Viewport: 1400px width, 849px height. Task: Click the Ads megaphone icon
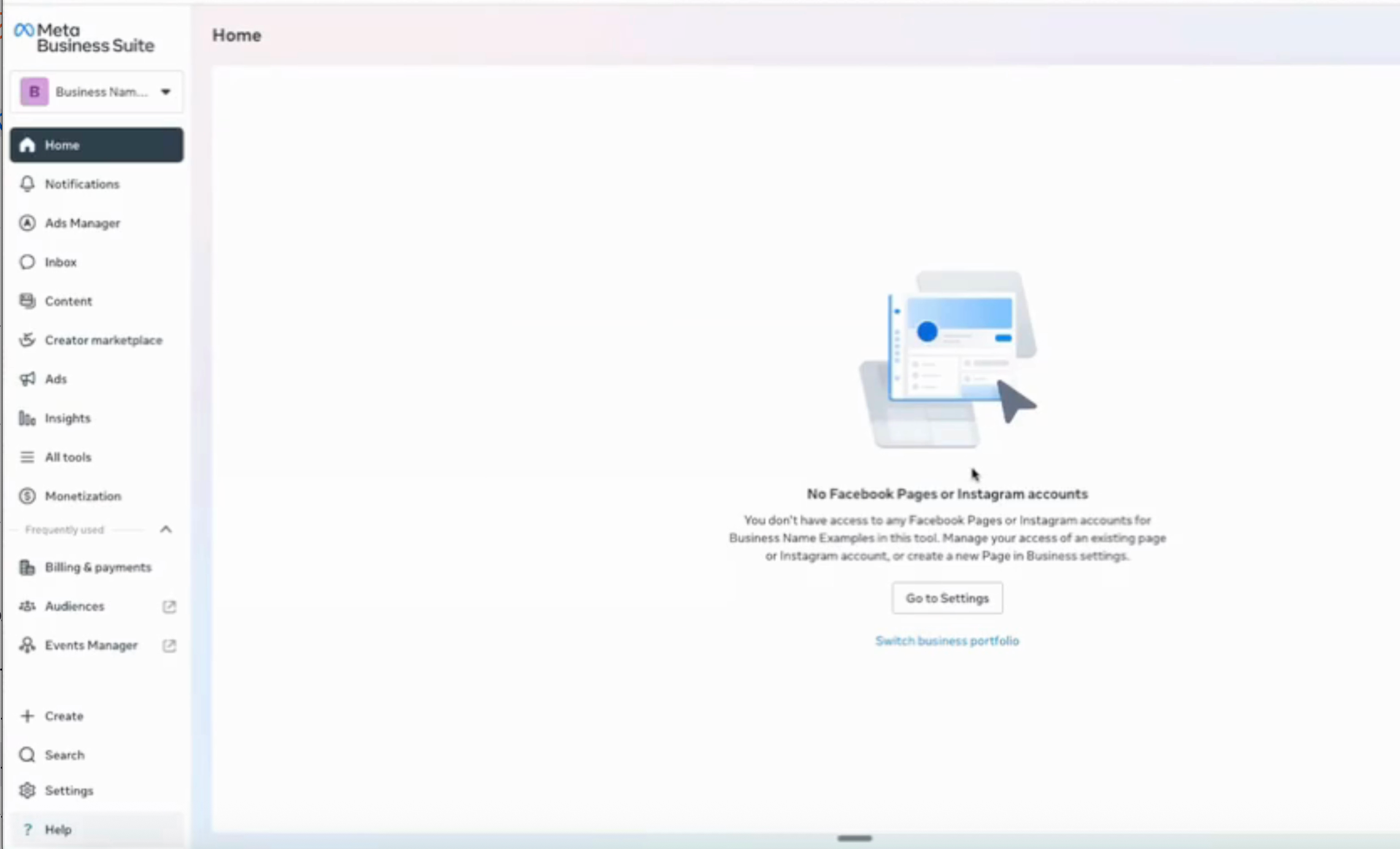[27, 379]
